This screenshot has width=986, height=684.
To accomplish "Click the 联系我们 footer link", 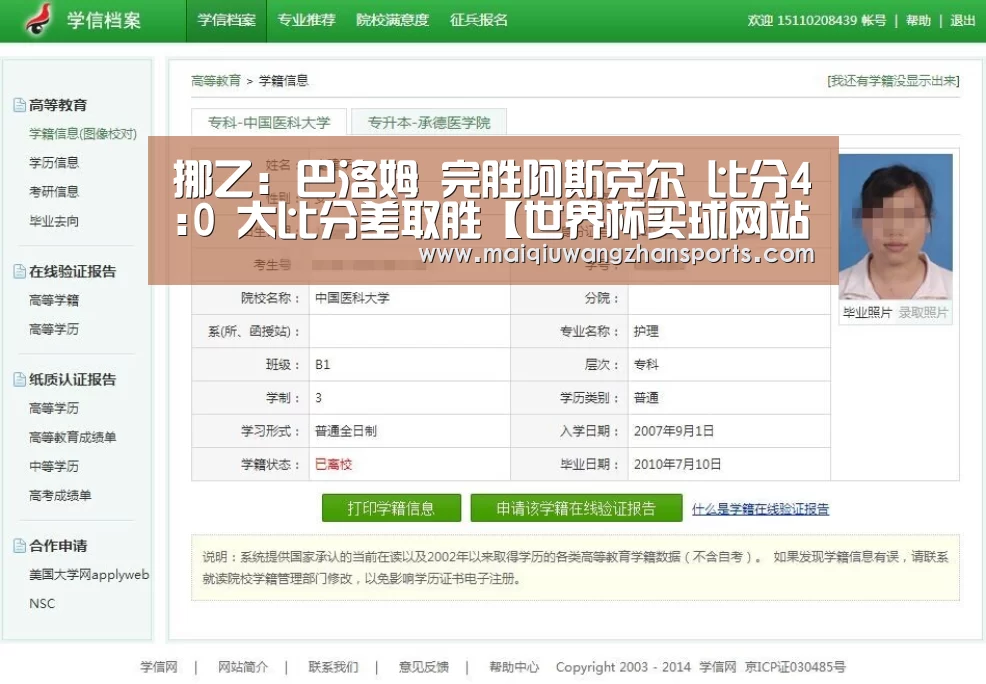I will 333,667.
